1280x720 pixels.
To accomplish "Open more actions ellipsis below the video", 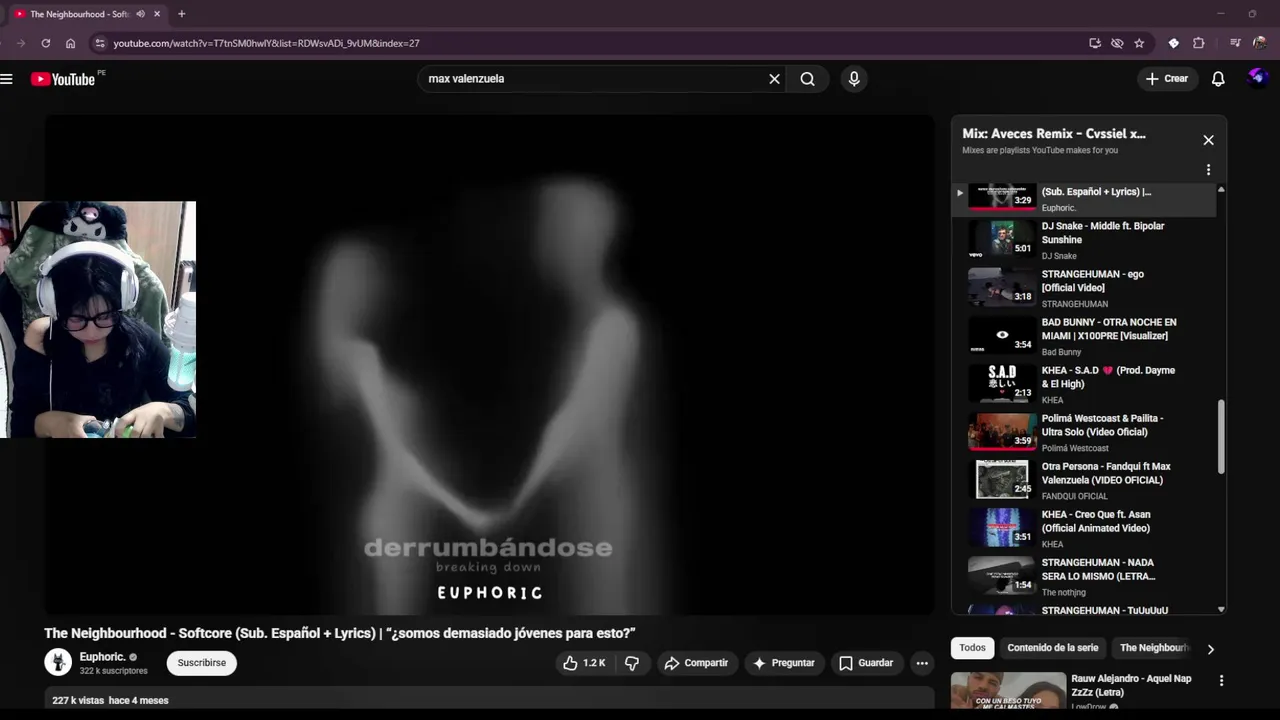I will [x=922, y=663].
